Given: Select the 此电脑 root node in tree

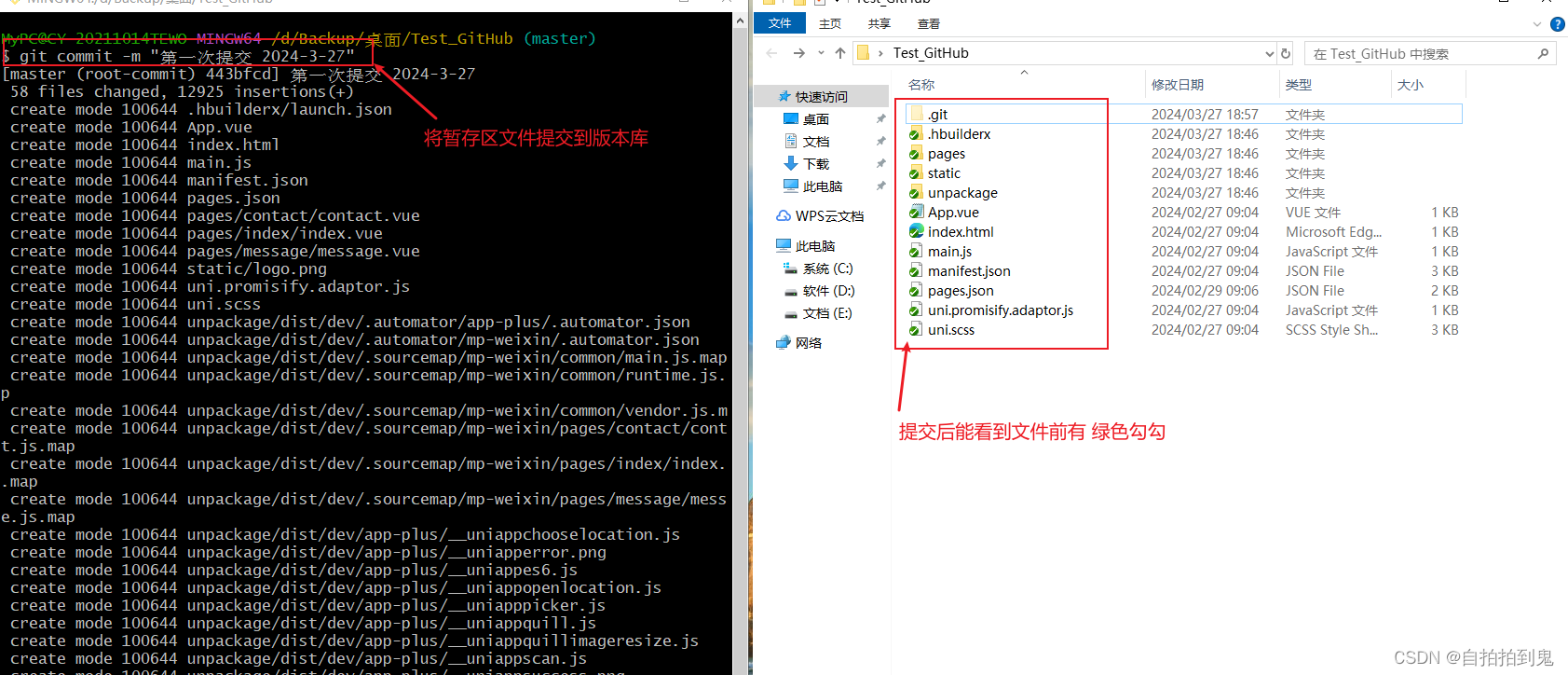Looking at the screenshot, I should [x=815, y=246].
